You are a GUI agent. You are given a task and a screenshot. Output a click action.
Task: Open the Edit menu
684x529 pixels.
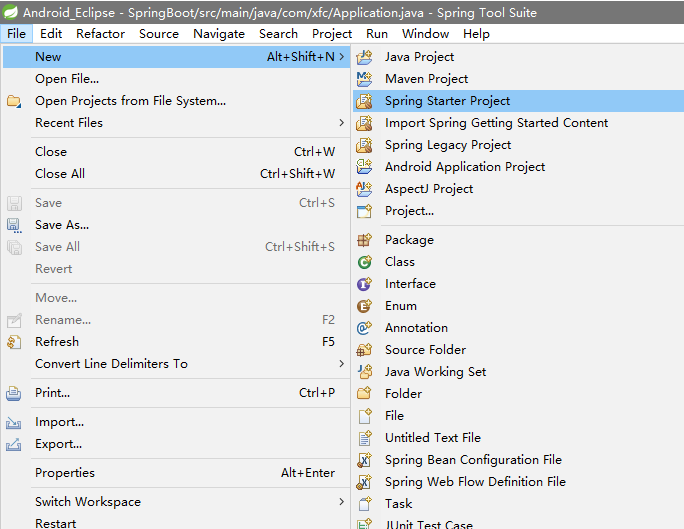point(51,34)
